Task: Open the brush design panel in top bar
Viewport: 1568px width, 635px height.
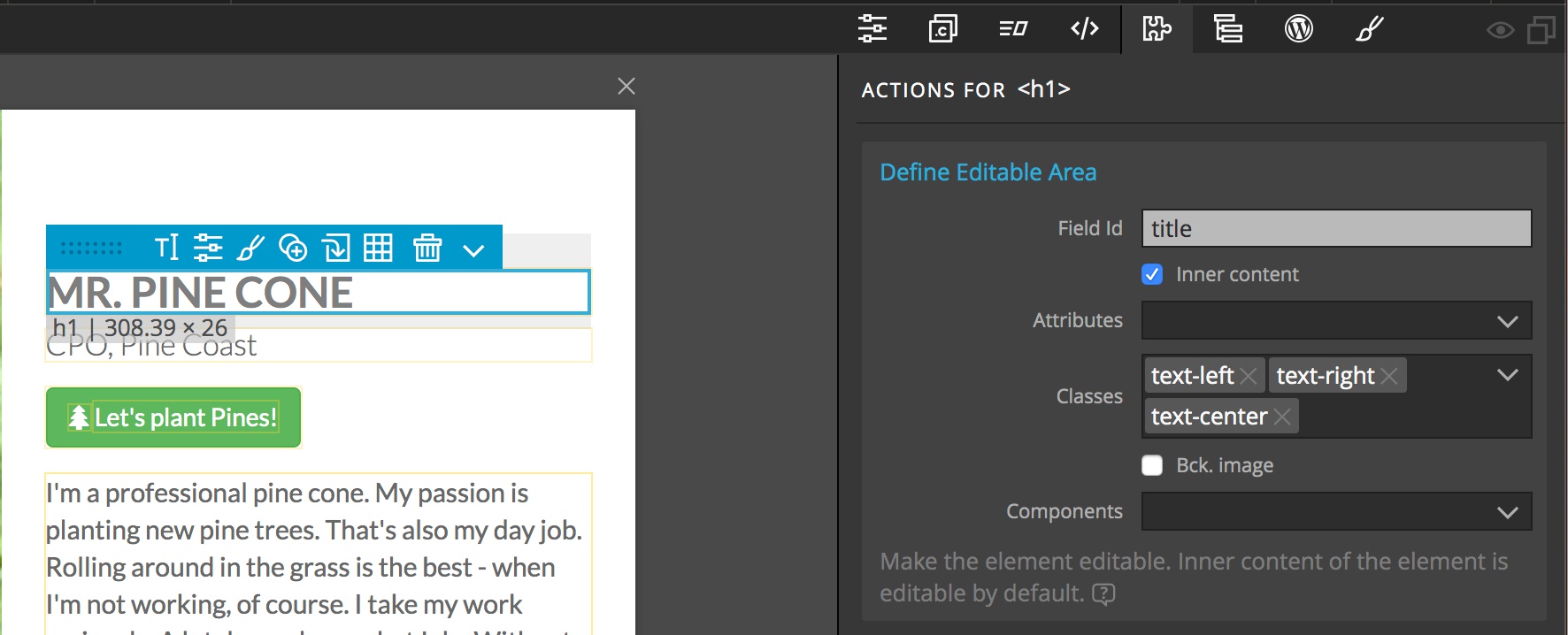Action: click(x=1369, y=29)
